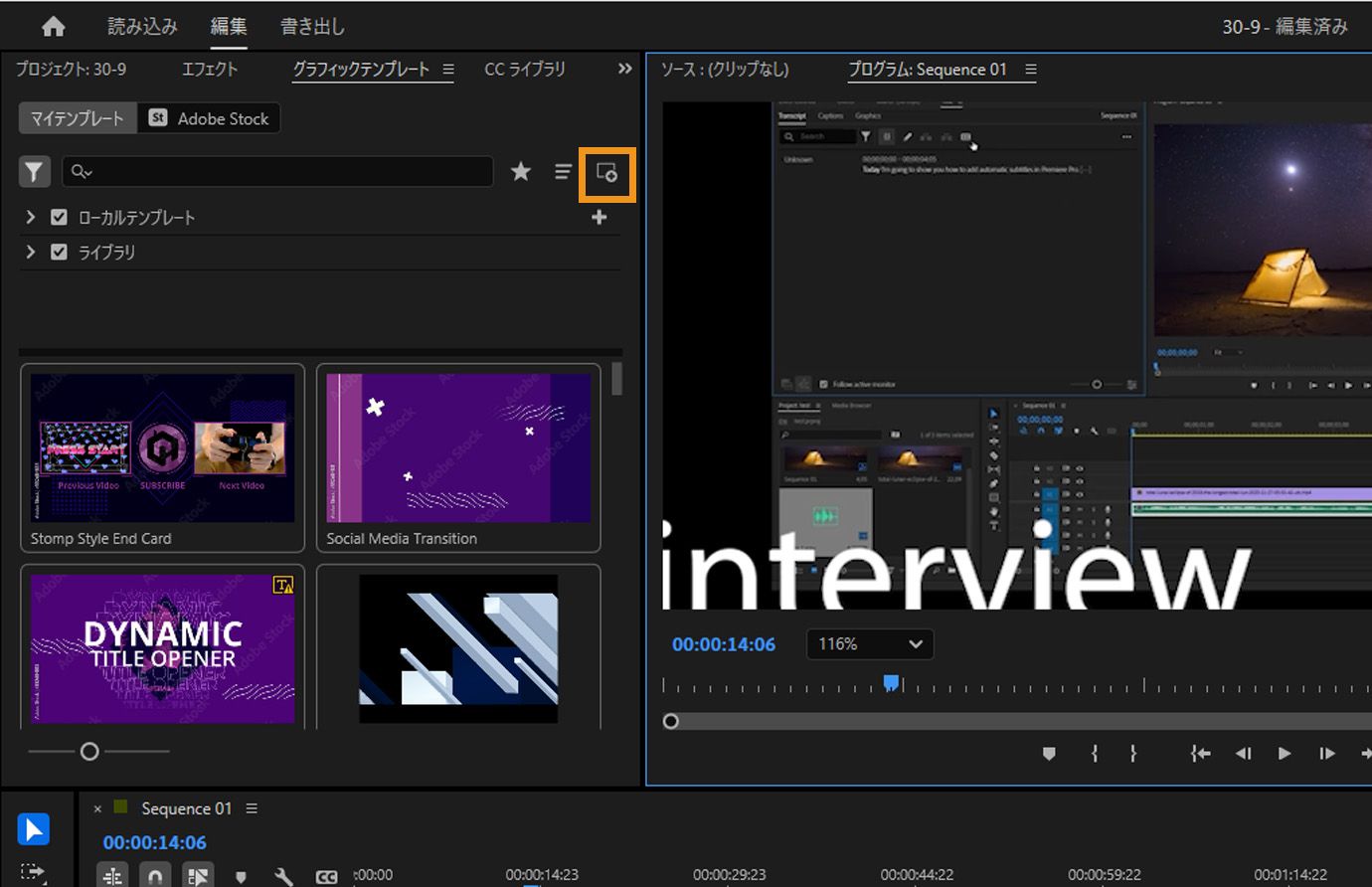This screenshot has width=1372, height=887.
Task: Toggle timeline snapping magnet
Action: tap(154, 875)
